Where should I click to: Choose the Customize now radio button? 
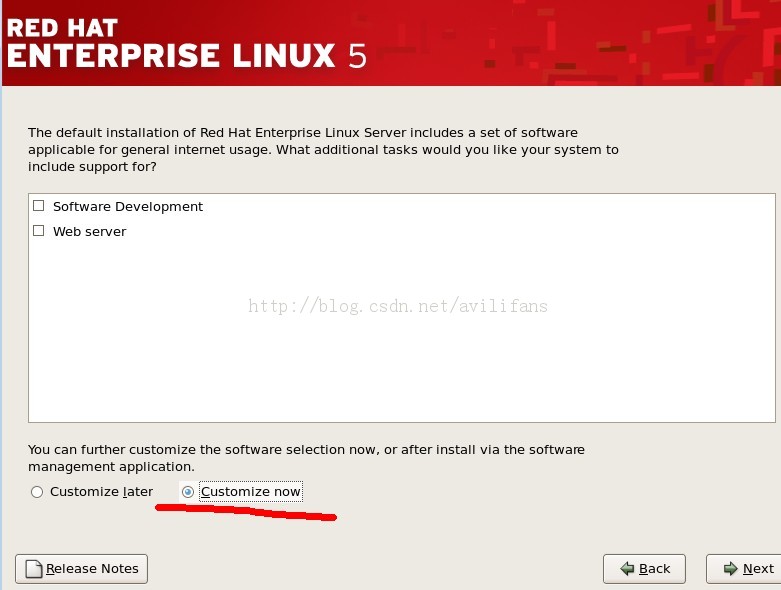(188, 492)
